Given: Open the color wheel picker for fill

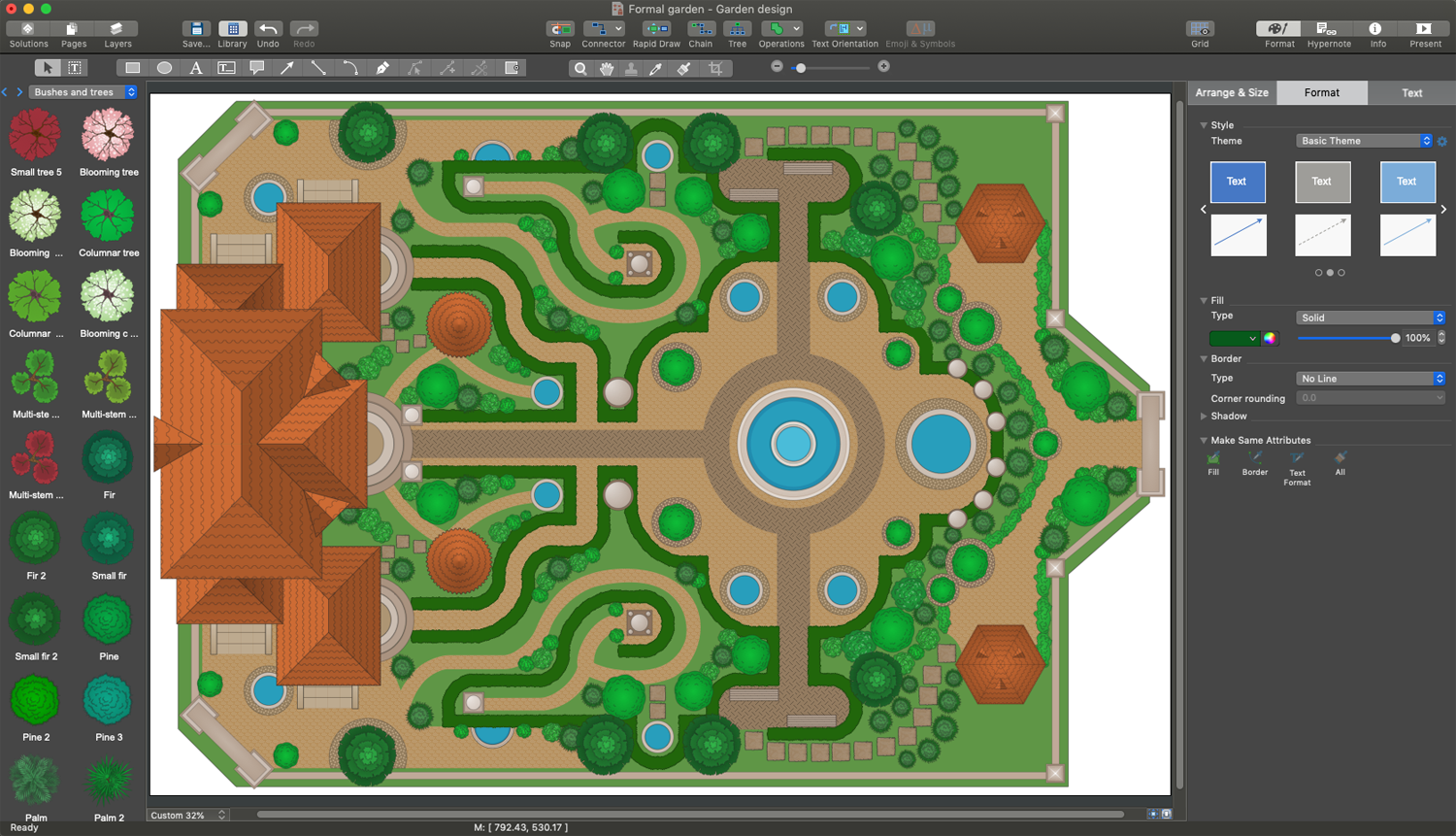Looking at the screenshot, I should click(x=1270, y=338).
